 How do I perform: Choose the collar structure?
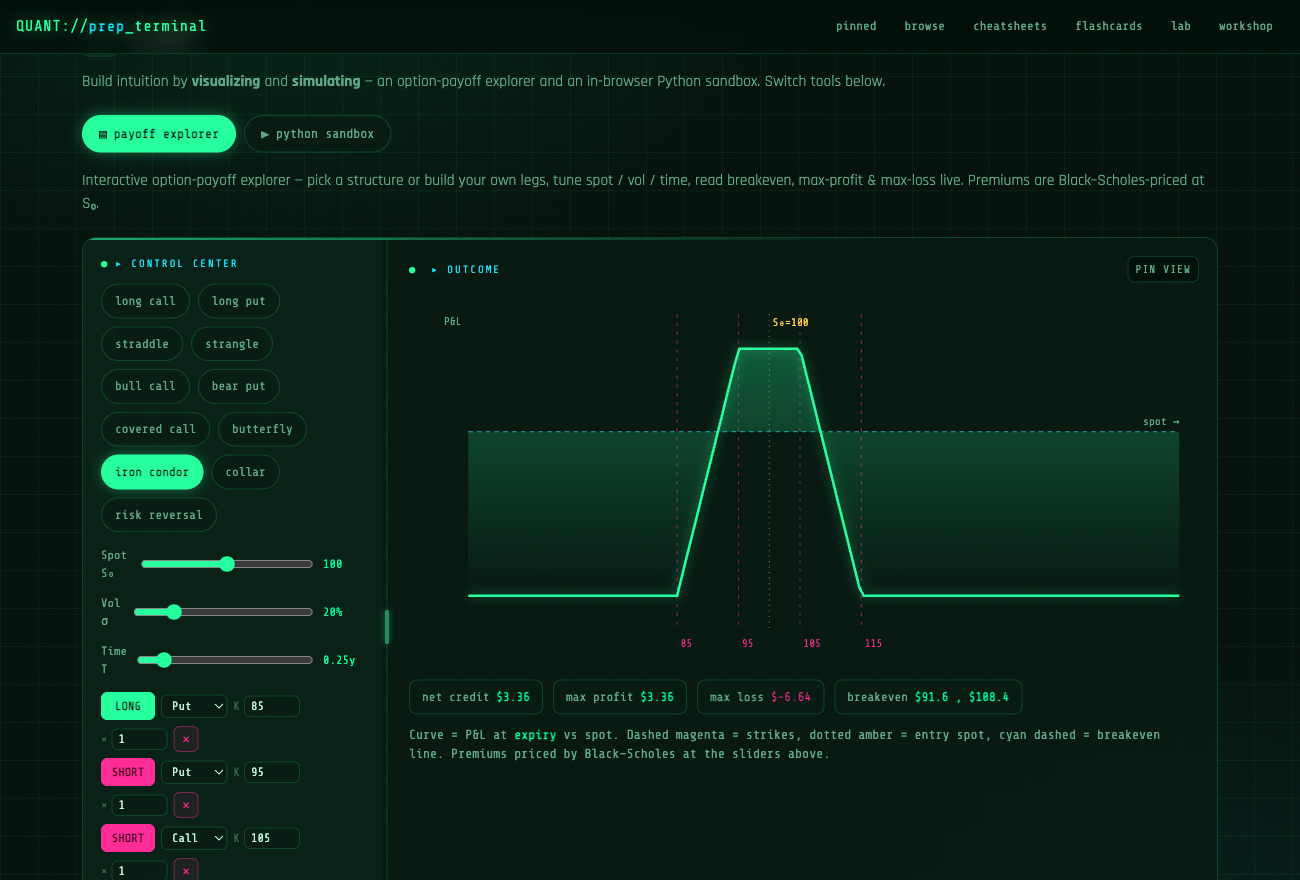tap(246, 472)
